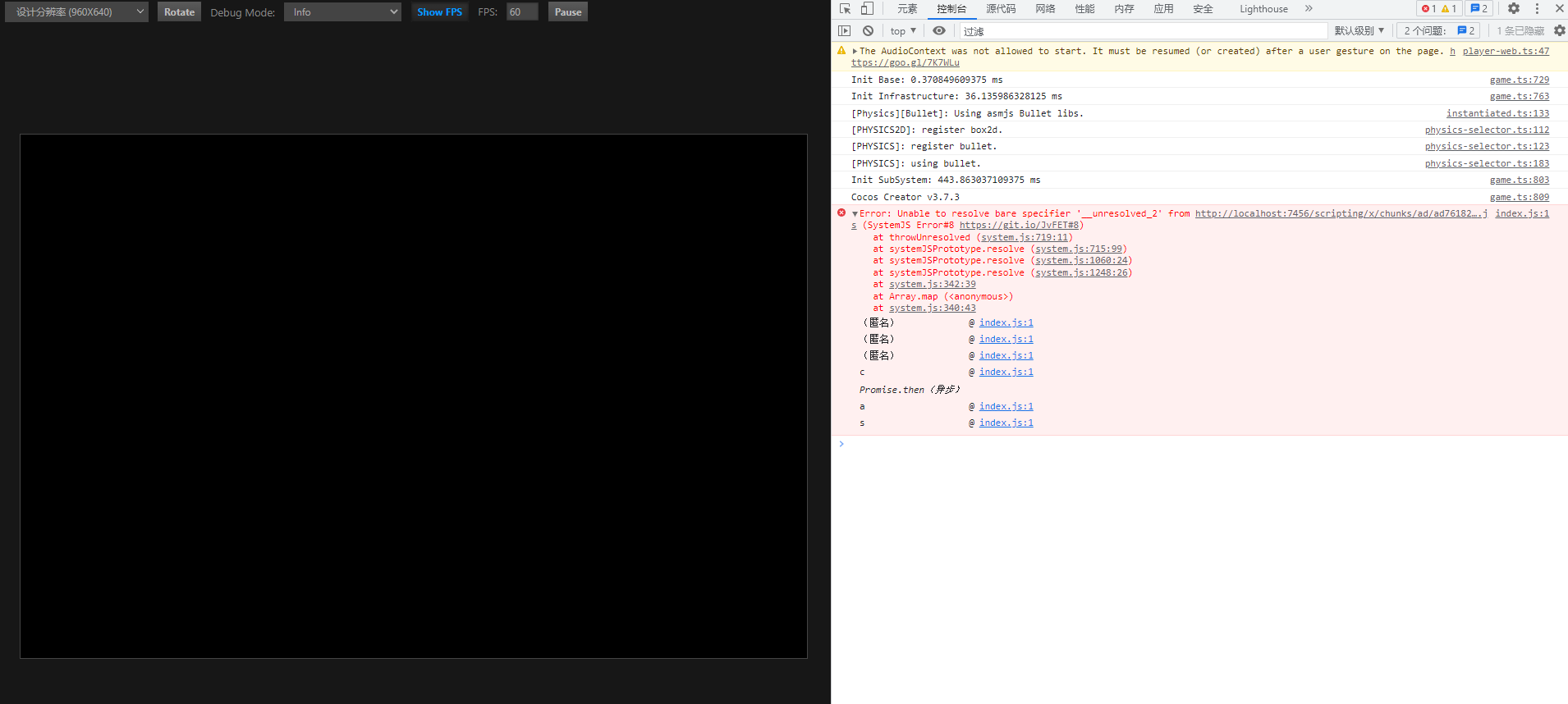Open the instantiated.ts:133 source link
Image resolution: width=1568 pixels, height=704 pixels.
(x=1498, y=113)
